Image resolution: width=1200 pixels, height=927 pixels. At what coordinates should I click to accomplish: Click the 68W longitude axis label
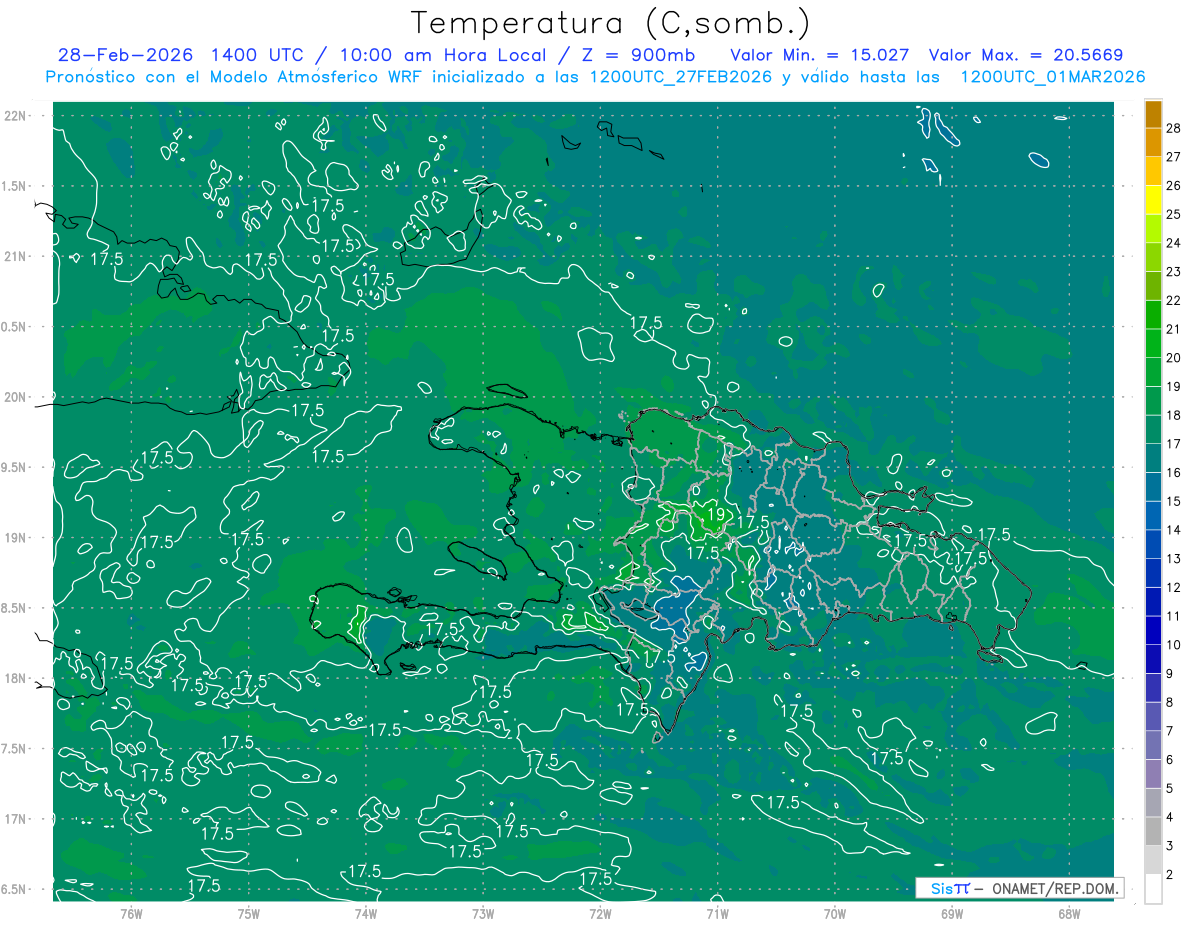(1068, 913)
